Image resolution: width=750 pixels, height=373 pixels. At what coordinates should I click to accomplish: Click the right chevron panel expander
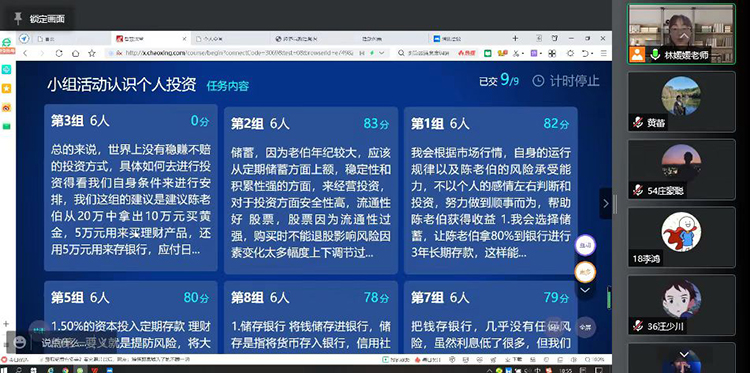(606, 203)
